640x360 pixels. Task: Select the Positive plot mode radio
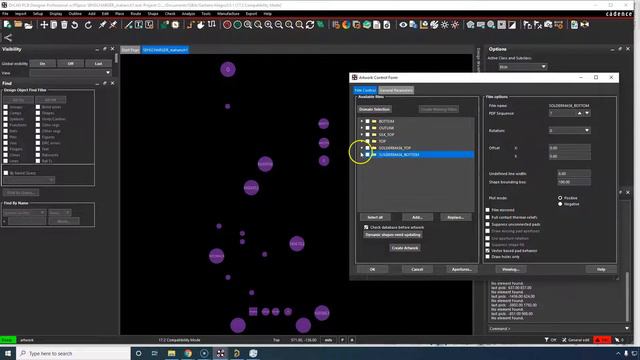[x=560, y=198]
